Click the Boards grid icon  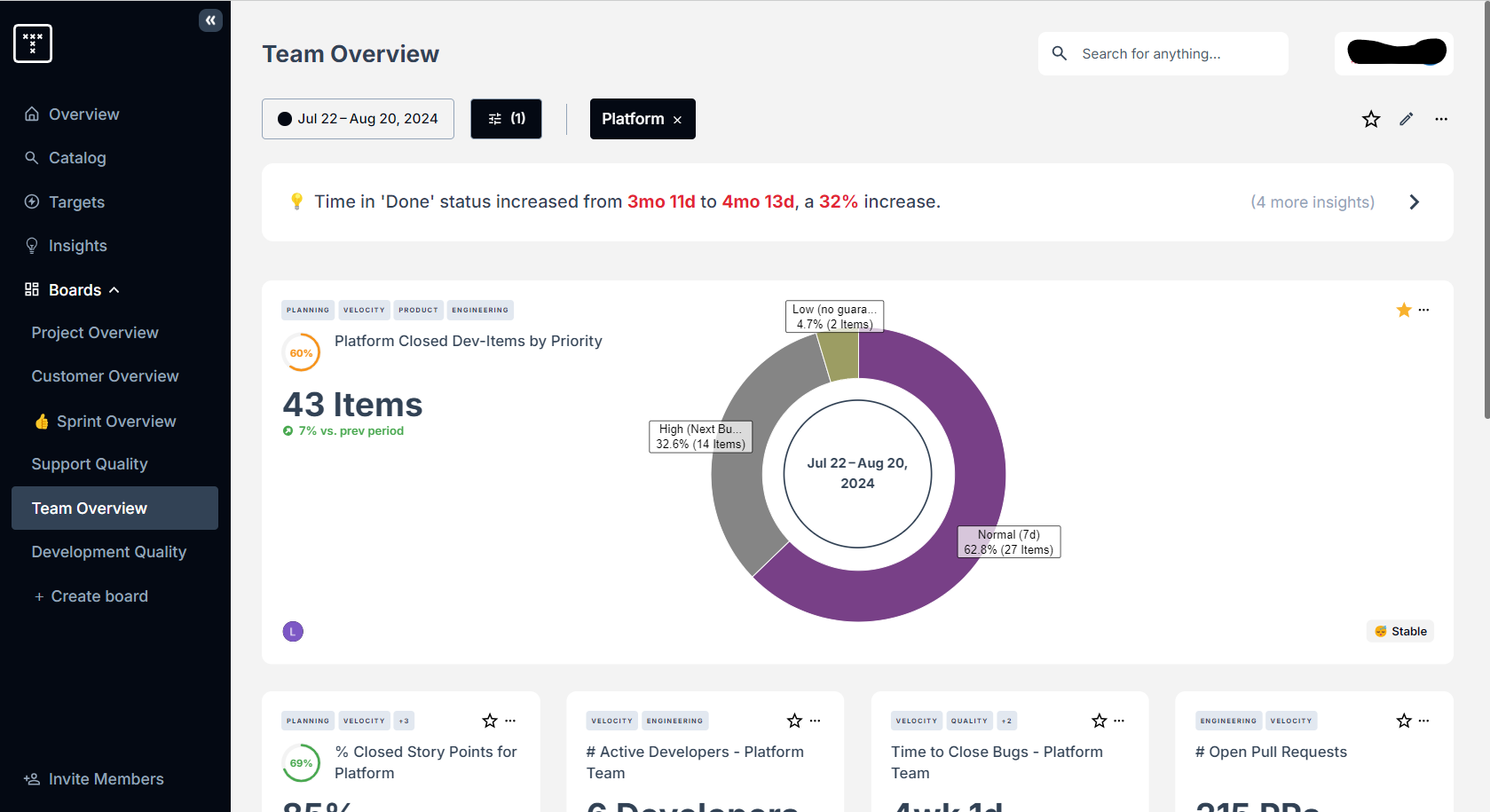[30, 289]
